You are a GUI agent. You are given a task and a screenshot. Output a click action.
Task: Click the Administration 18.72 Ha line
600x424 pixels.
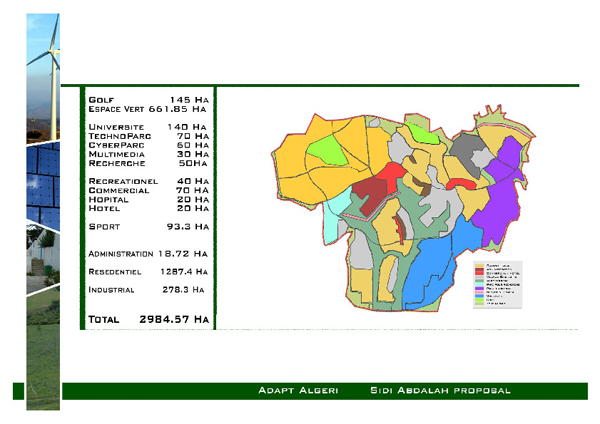(147, 254)
